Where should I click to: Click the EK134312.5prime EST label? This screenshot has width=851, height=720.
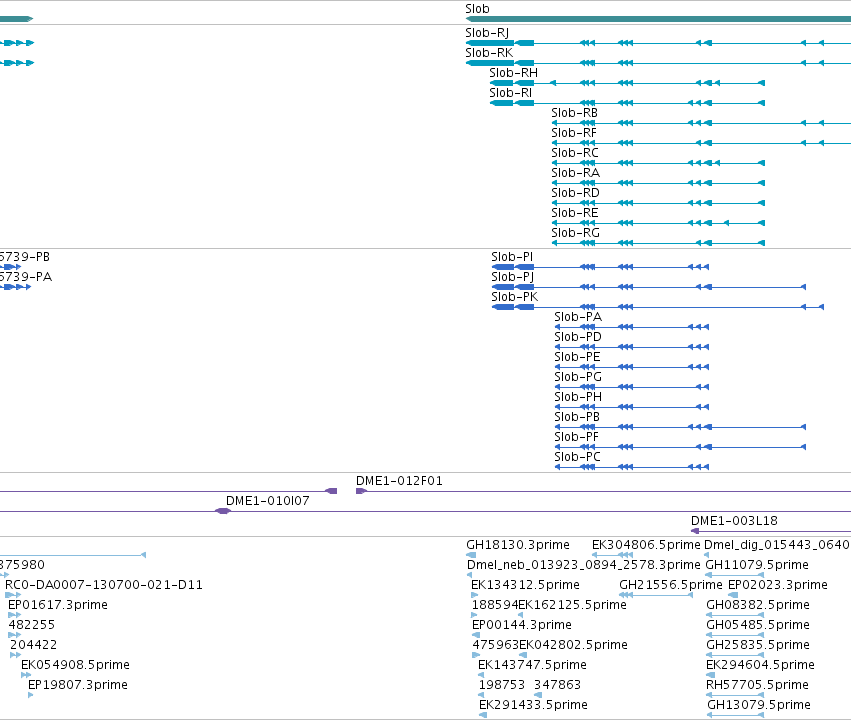coord(525,585)
